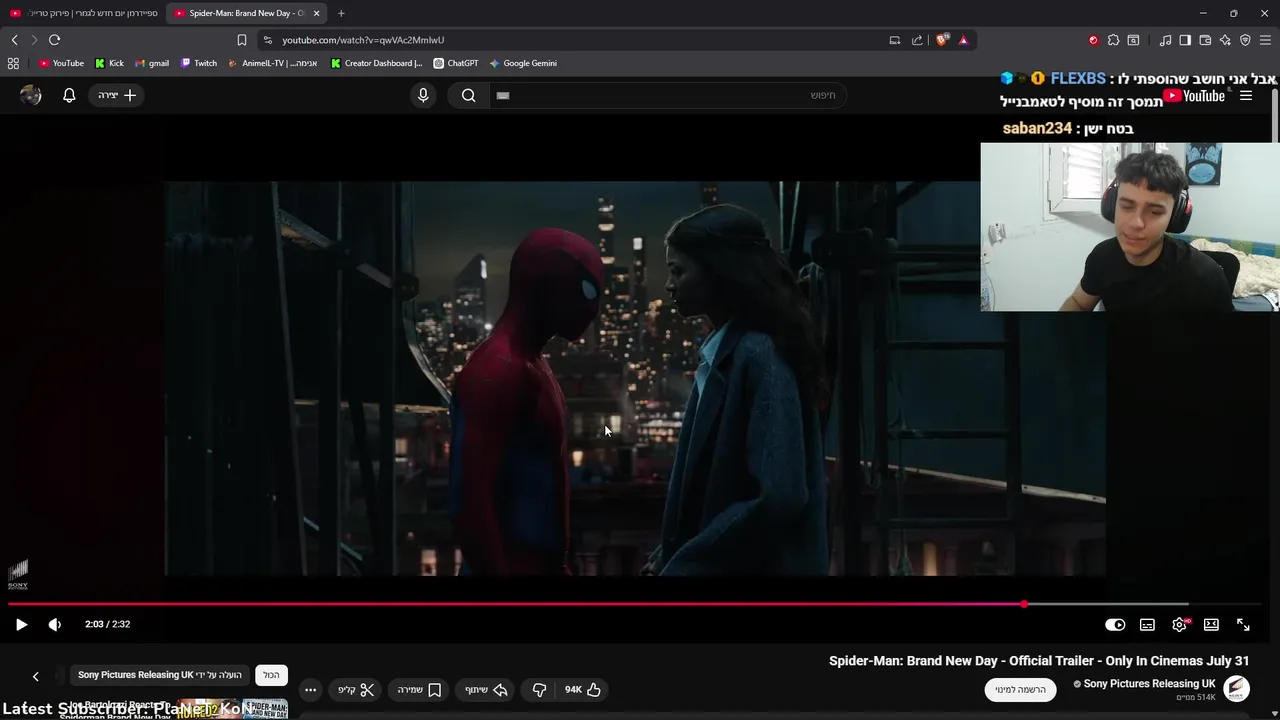Toggle the autoplay switch in the player
The height and width of the screenshot is (720, 1280).
tap(1115, 624)
